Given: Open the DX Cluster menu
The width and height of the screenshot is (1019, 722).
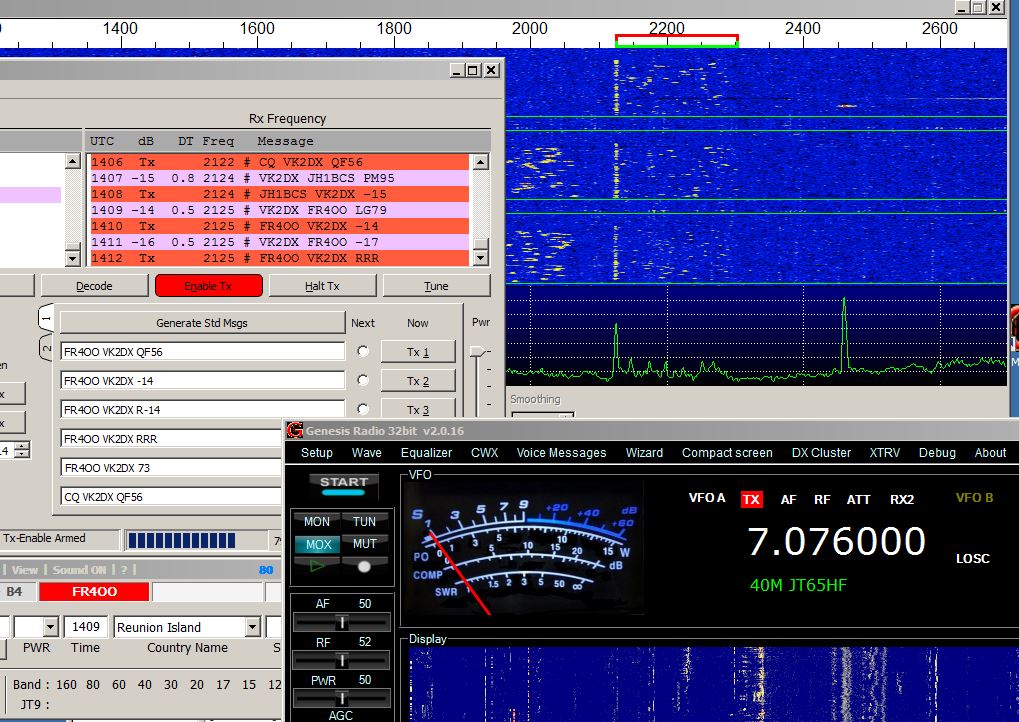Looking at the screenshot, I should [x=821, y=452].
